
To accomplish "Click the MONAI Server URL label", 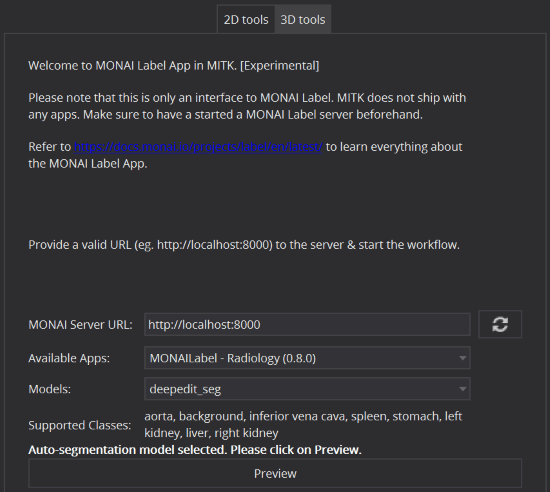I will (80, 324).
